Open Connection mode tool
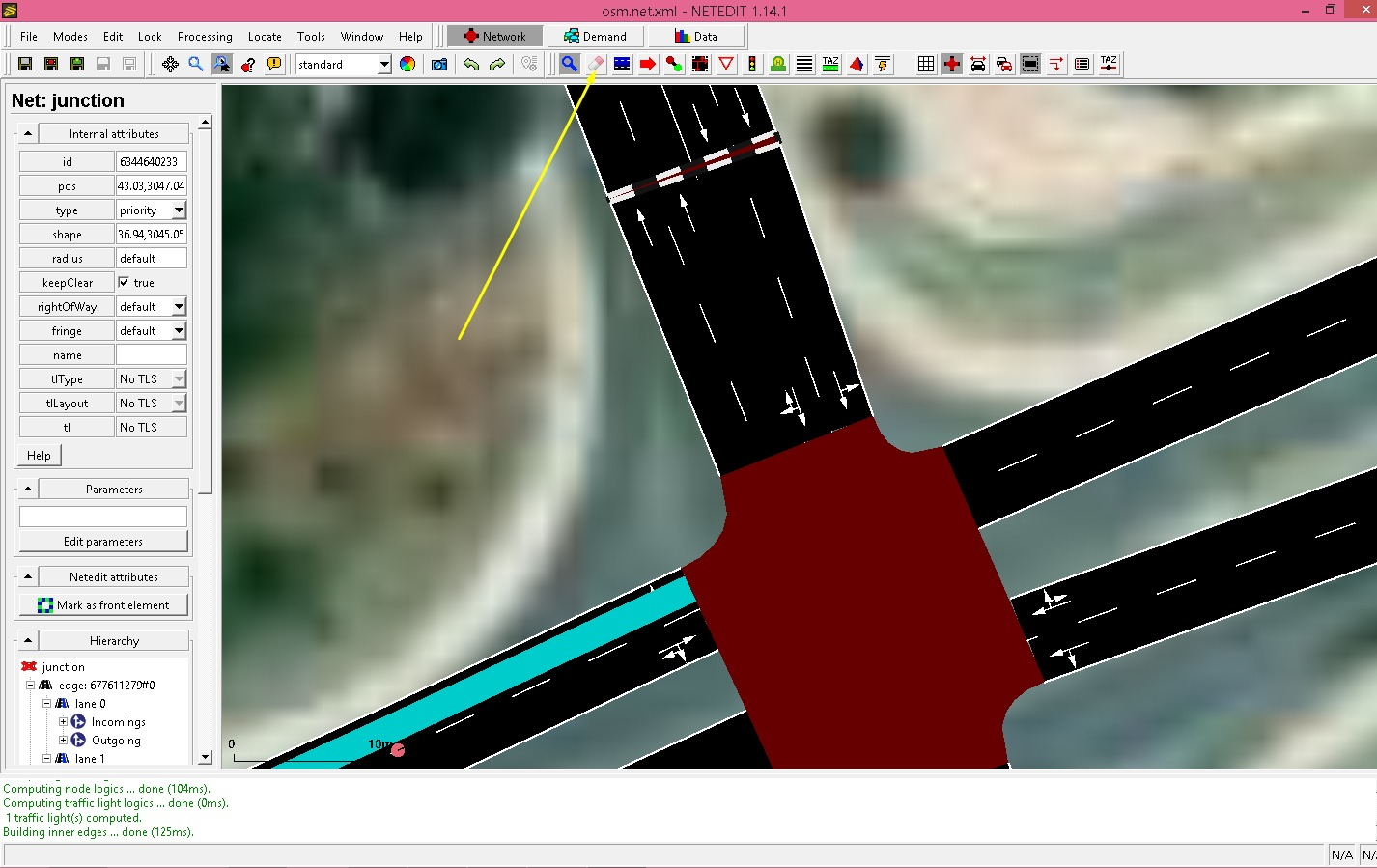The image size is (1377, 868). 700,64
